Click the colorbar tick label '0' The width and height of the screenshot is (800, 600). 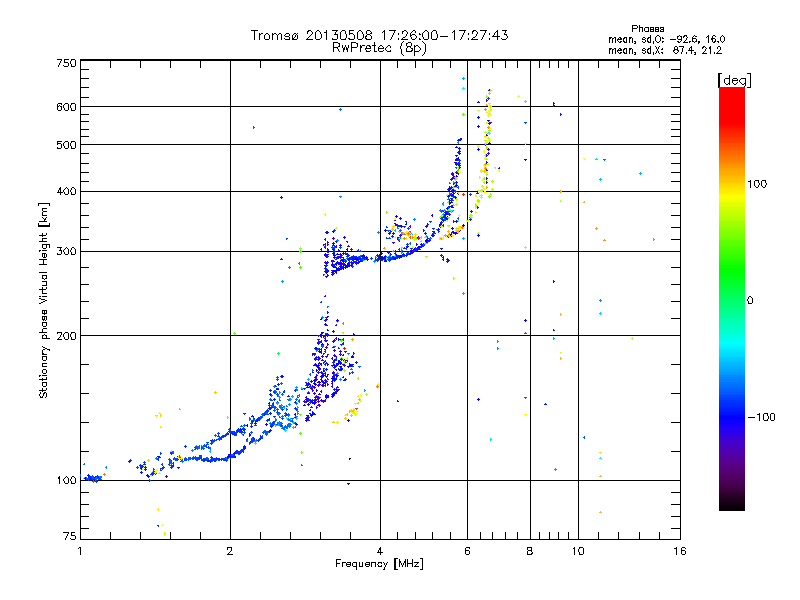pyautogui.click(x=750, y=301)
